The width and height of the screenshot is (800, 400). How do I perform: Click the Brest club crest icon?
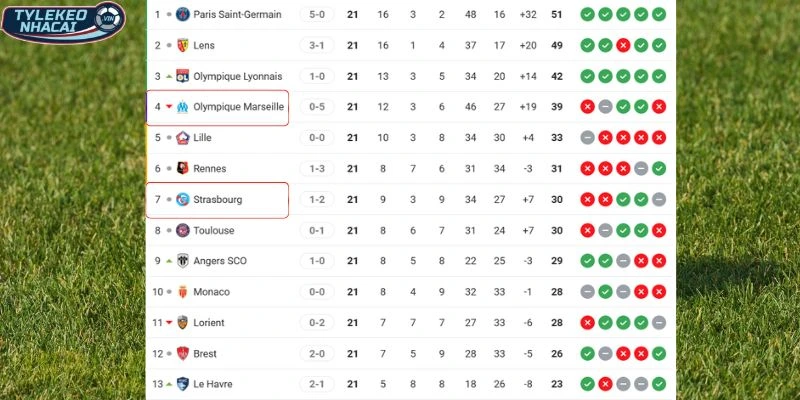click(x=183, y=354)
